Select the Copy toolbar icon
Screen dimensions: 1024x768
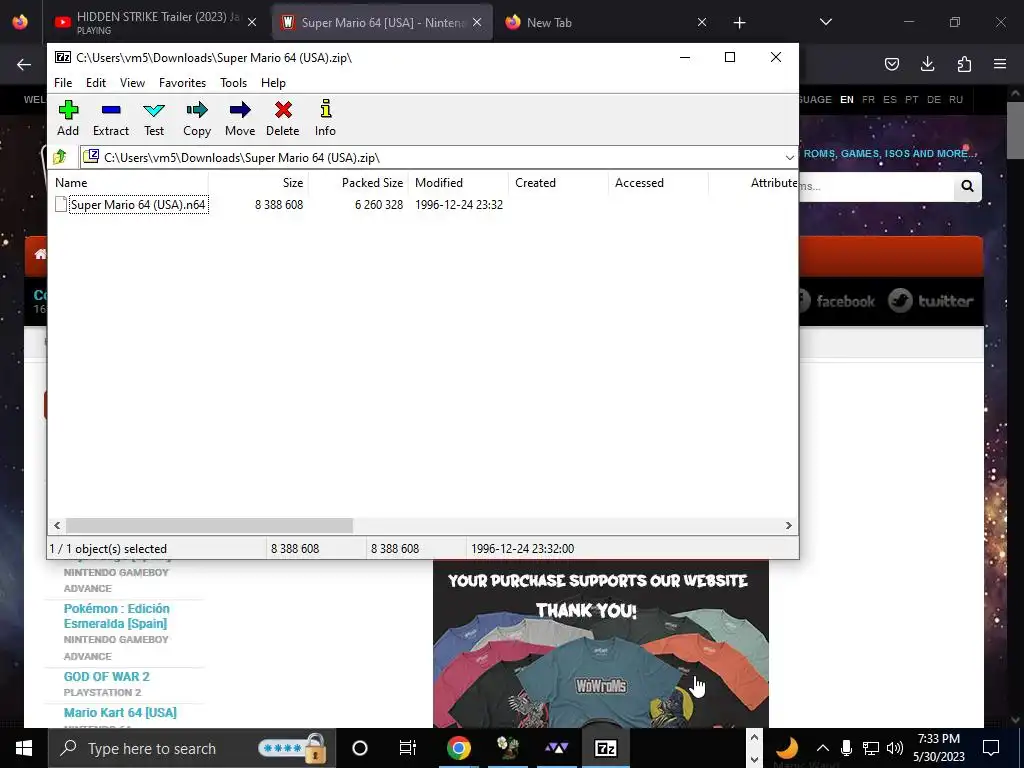point(197,118)
